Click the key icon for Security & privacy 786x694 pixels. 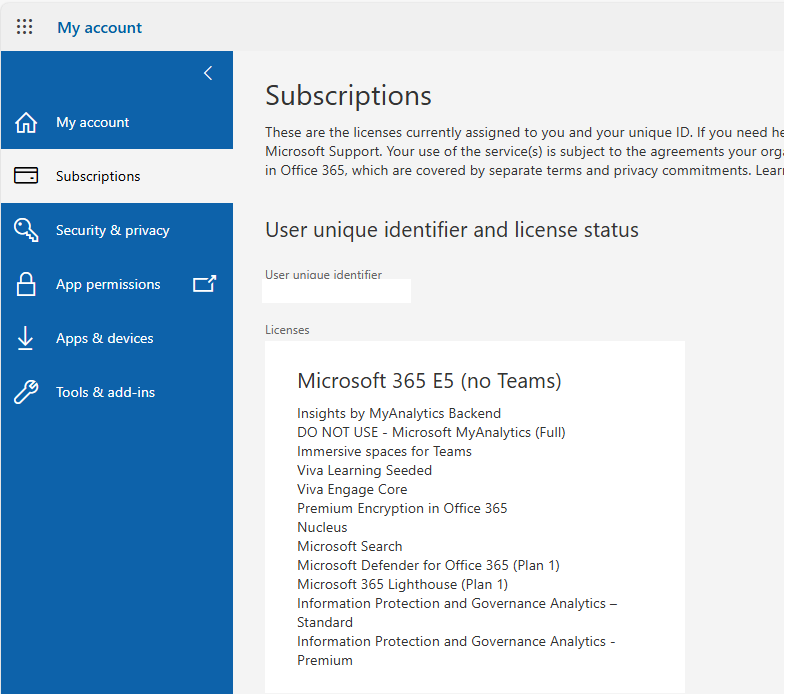(26, 230)
